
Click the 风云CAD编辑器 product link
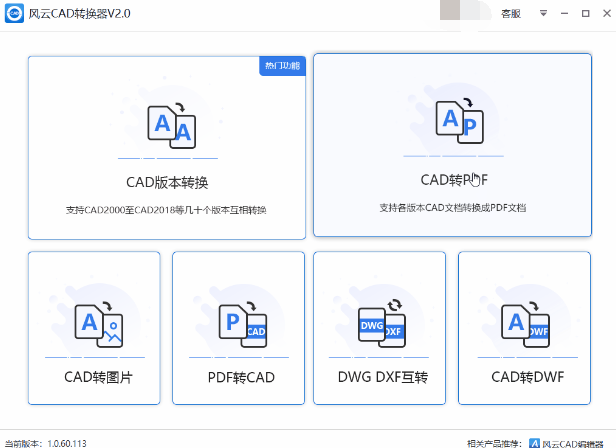pos(573,444)
